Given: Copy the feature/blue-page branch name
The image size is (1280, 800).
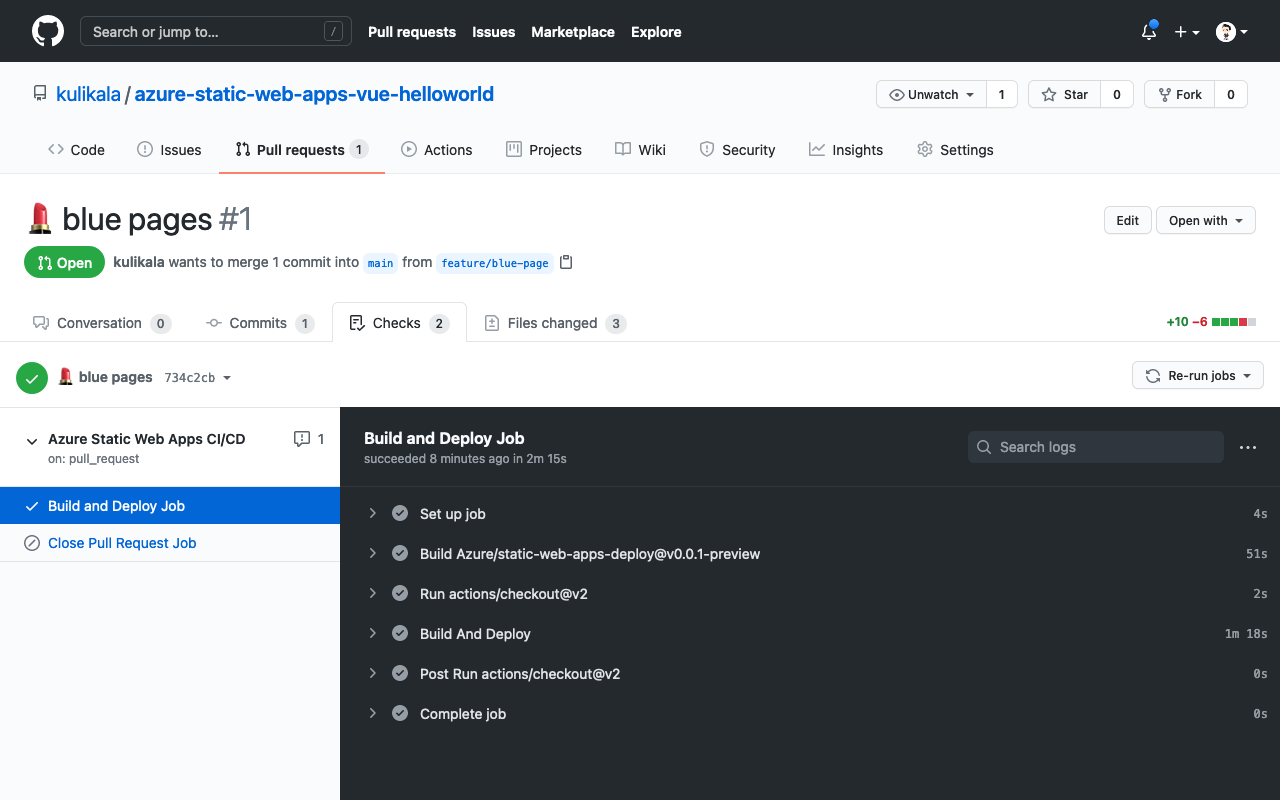Looking at the screenshot, I should [x=566, y=262].
